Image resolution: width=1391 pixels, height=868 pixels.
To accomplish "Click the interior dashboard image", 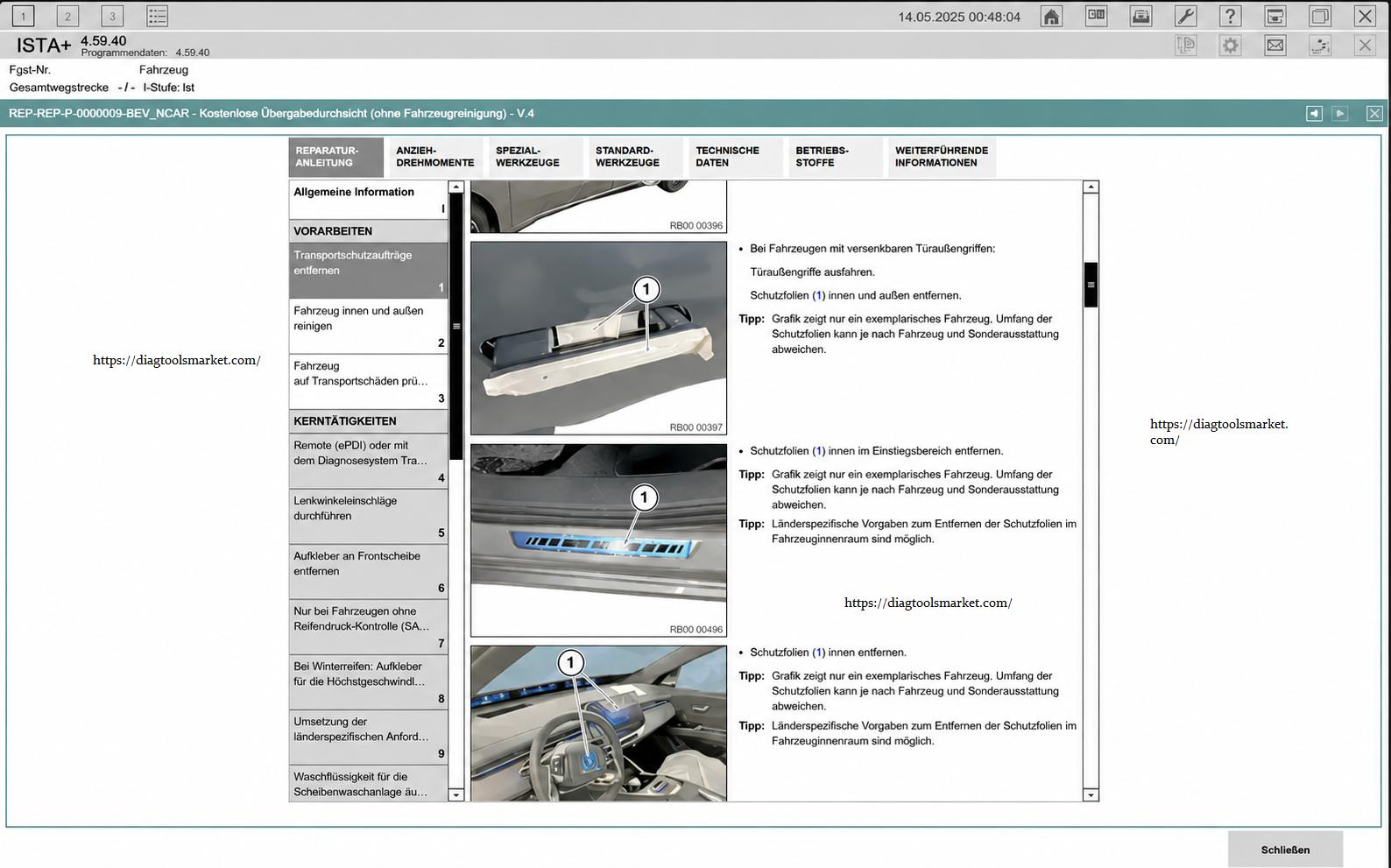I will click(x=598, y=723).
